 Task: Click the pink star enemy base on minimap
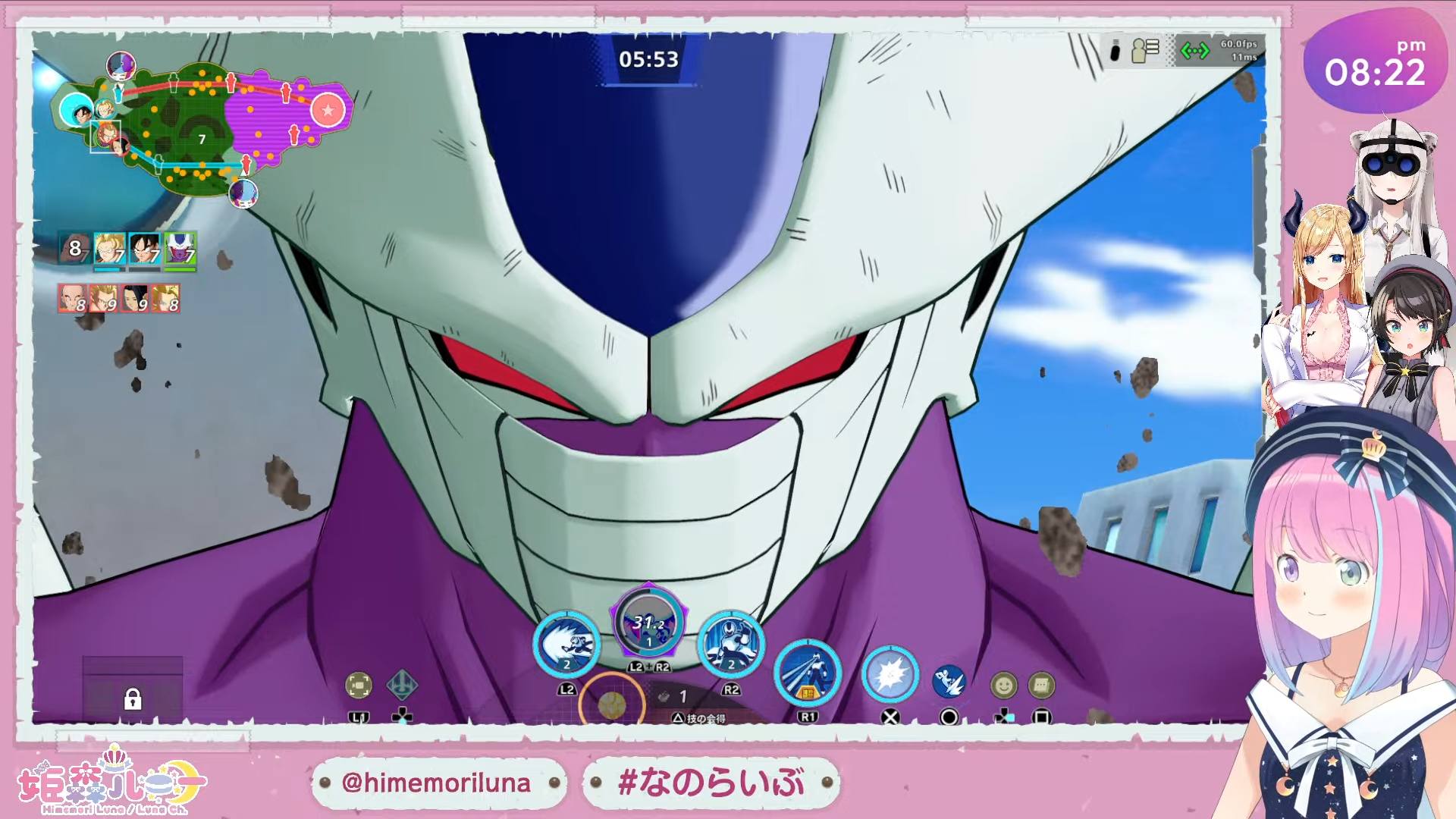pos(328,111)
